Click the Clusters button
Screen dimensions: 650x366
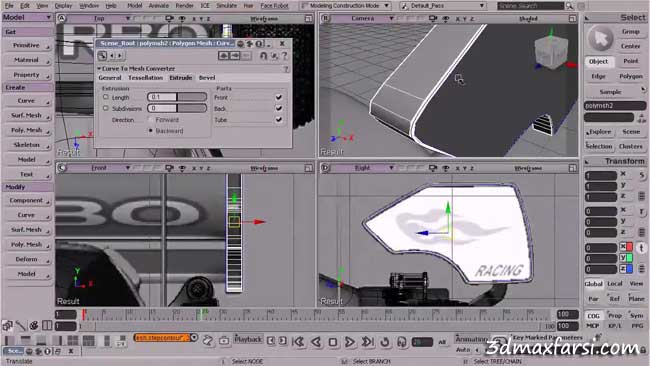coord(631,146)
